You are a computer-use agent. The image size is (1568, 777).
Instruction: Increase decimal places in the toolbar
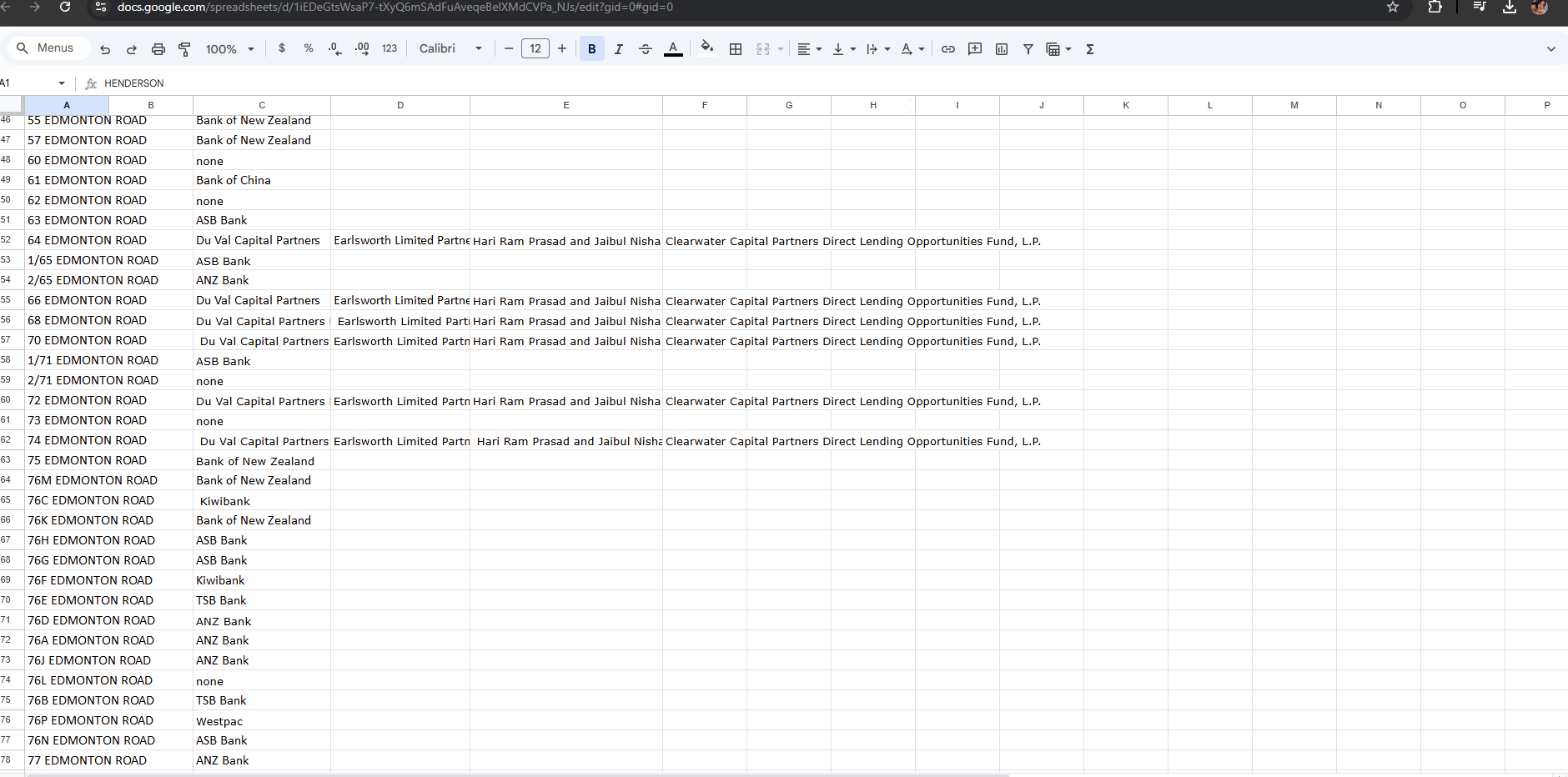click(362, 48)
